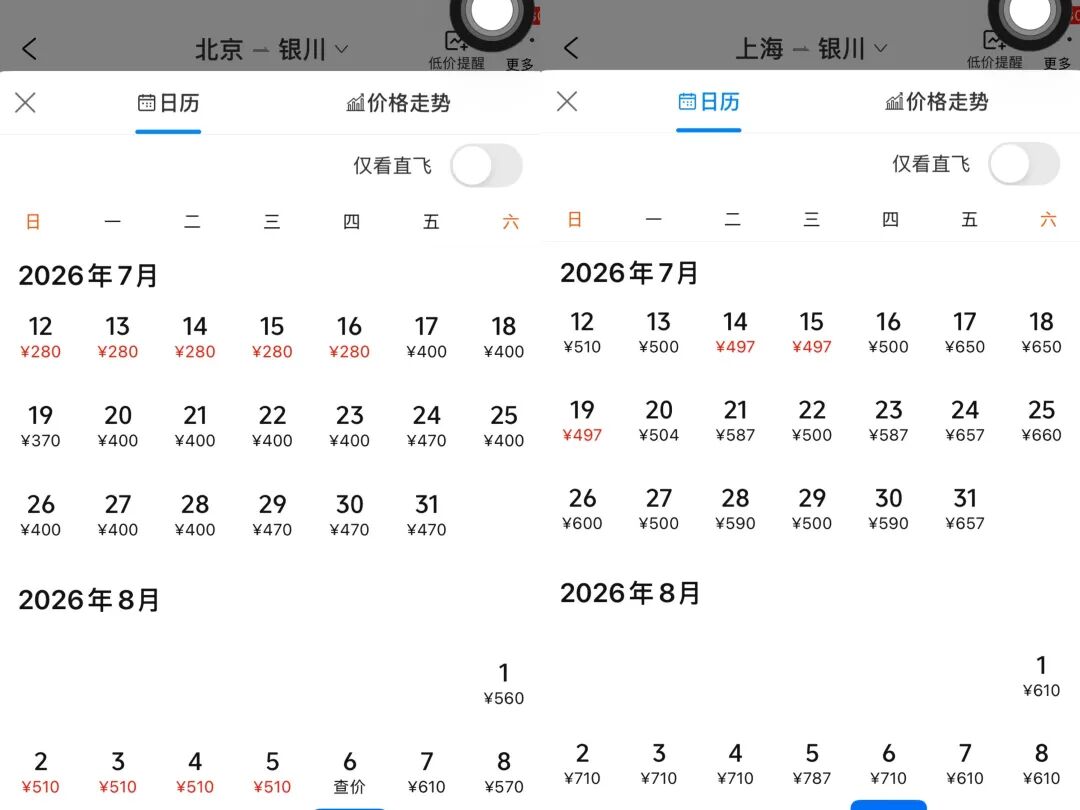
Task: Choose July 24 at ¥657 from 上海
Action: point(964,421)
